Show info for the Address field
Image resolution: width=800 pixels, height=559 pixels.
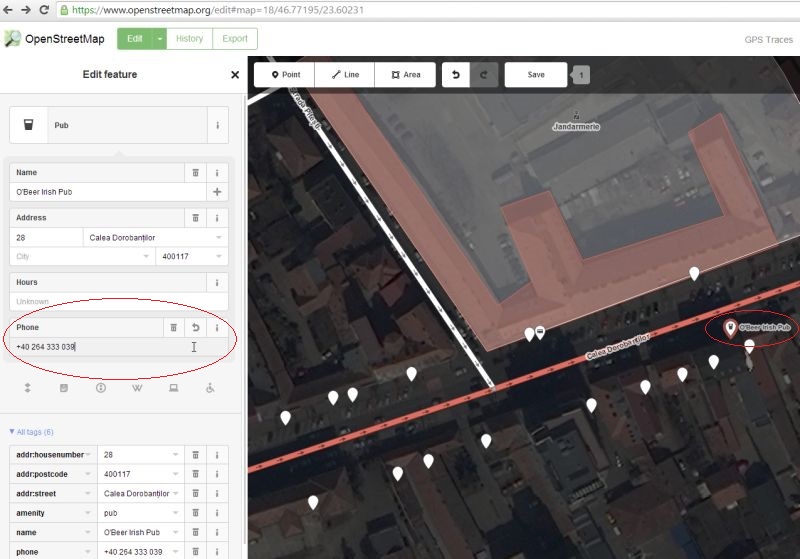coord(217,218)
